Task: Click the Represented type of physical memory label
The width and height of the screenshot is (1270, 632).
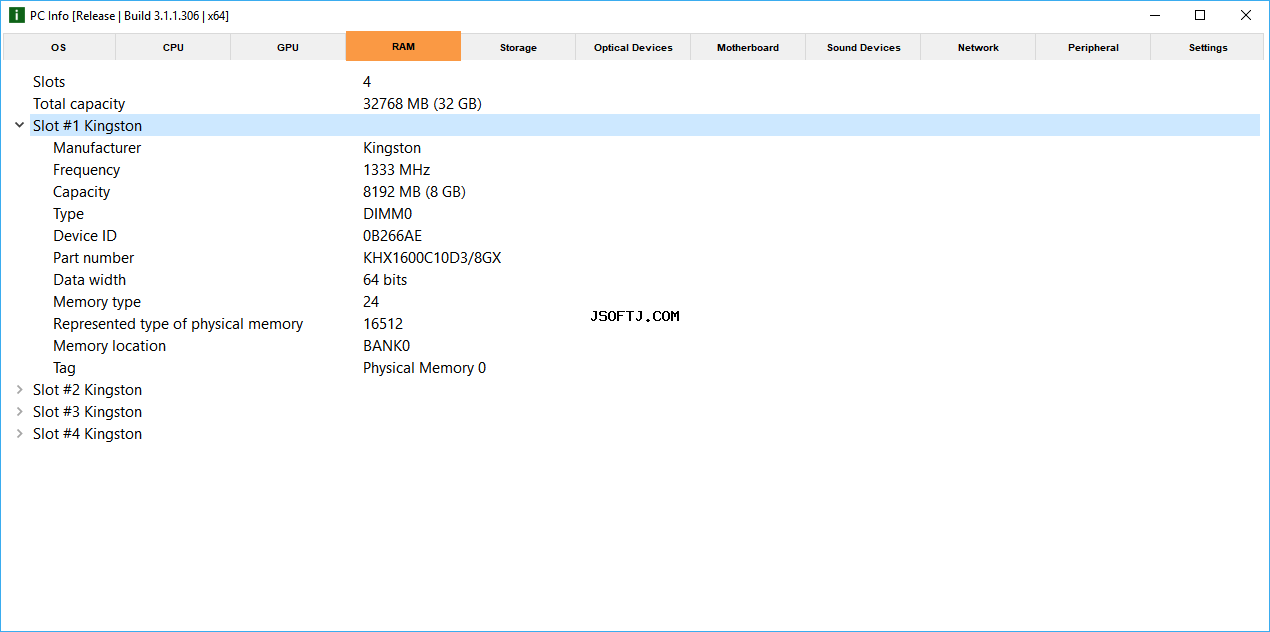Action: pos(178,324)
